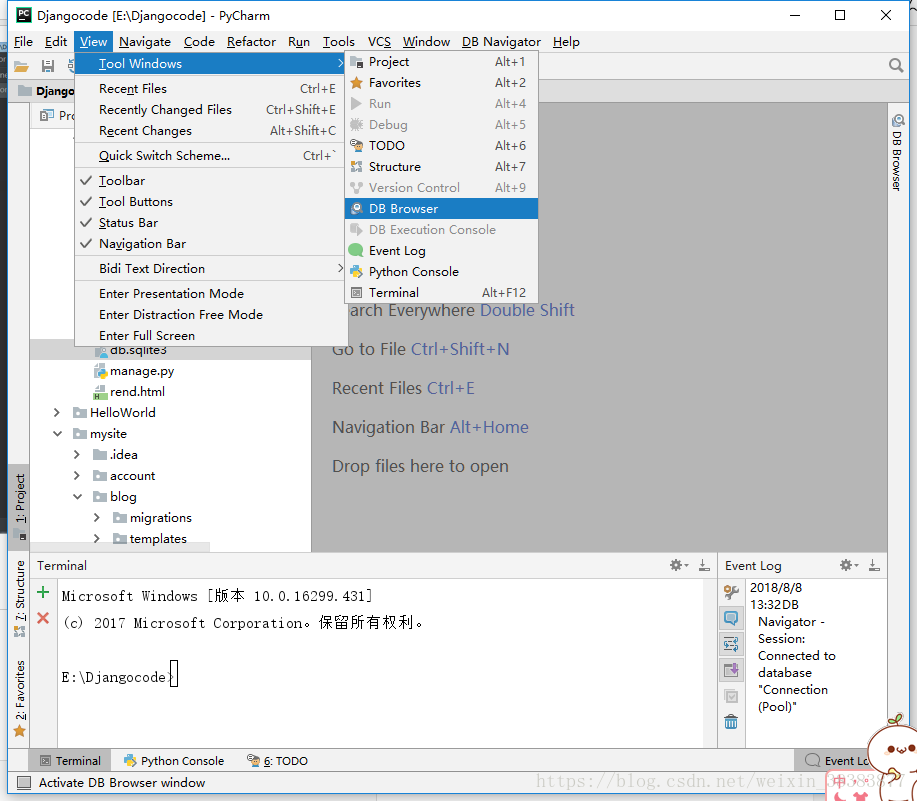
Task: Open the VCS menu
Action: (x=379, y=42)
